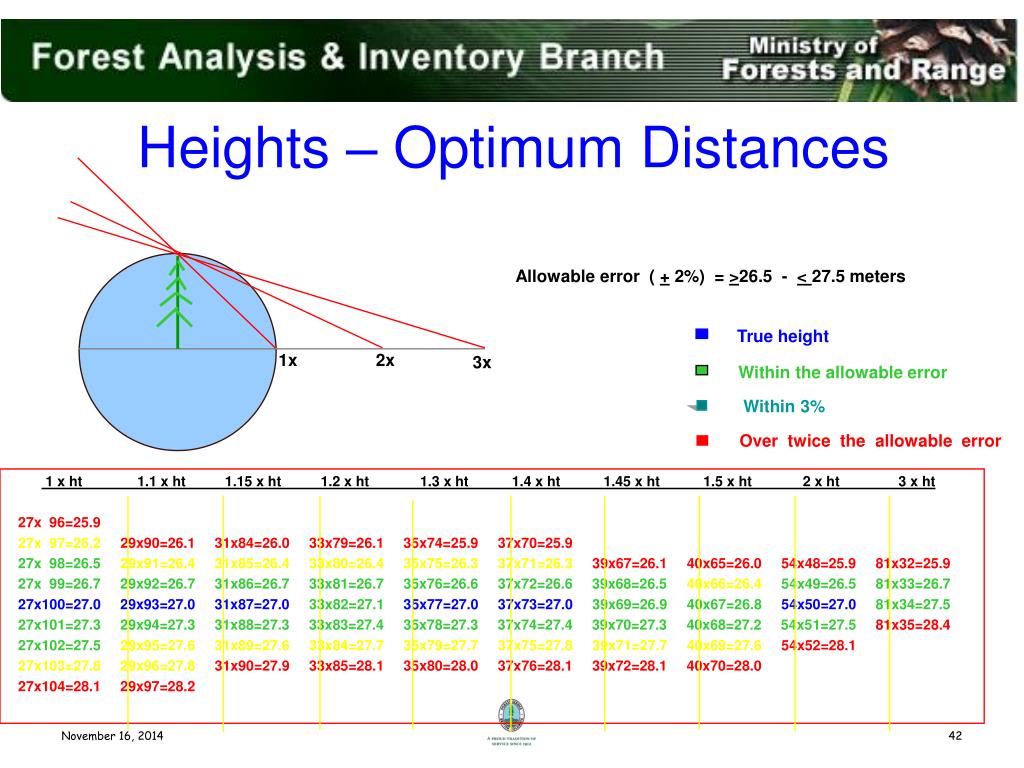The width and height of the screenshot is (1024, 768).
Task: Click the green square beside Within the allowable error
Action: coord(702,370)
